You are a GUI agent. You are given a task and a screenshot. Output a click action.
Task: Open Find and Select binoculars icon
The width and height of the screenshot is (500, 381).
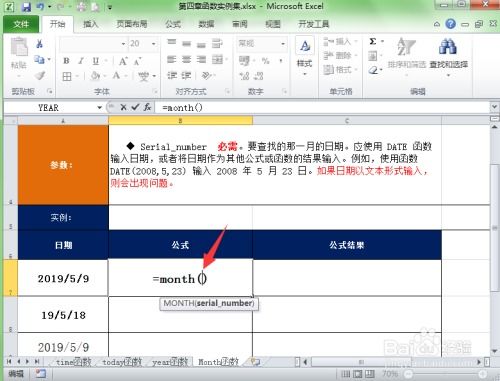tap(448, 47)
